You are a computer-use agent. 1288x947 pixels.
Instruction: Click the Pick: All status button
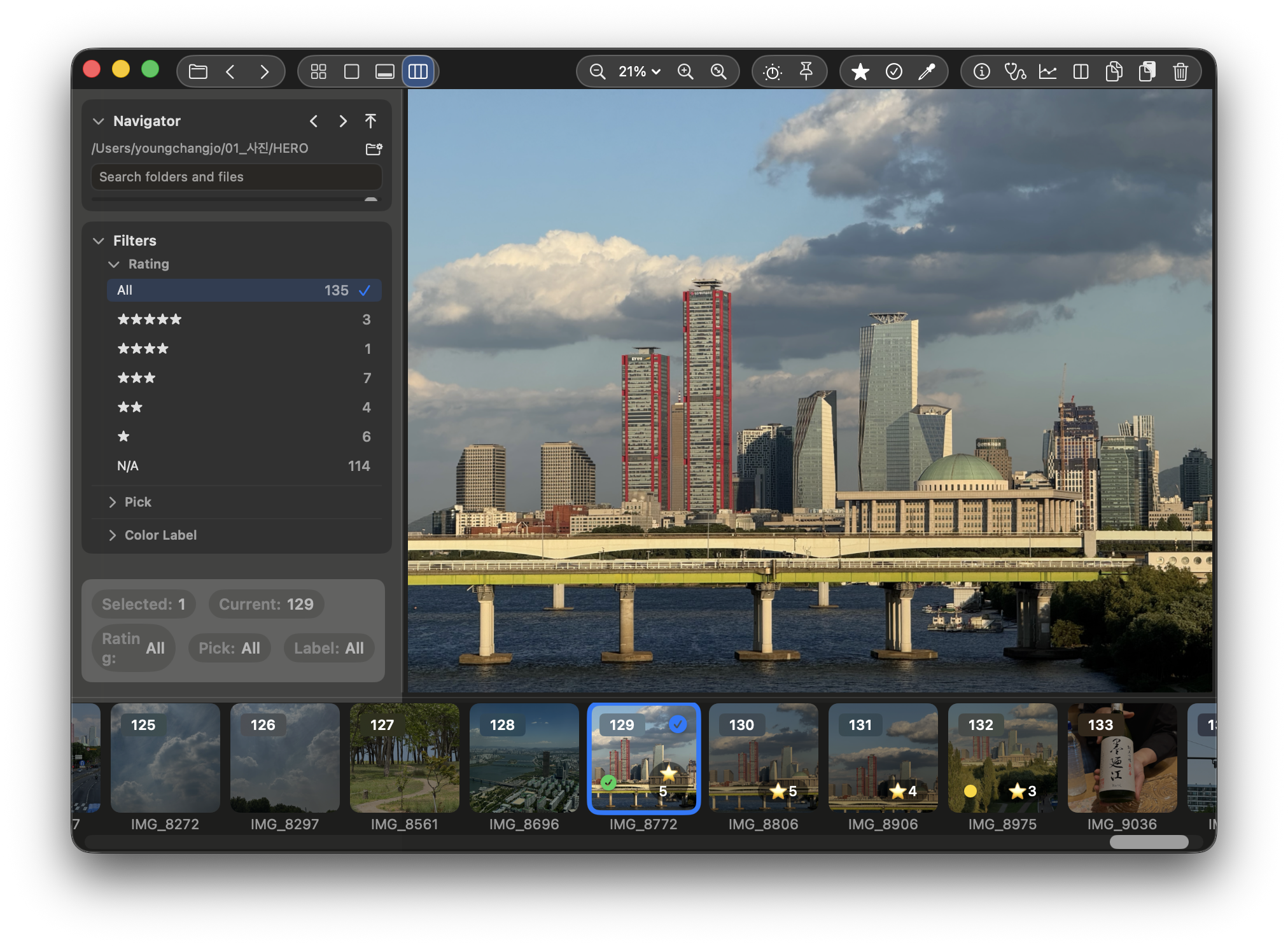(229, 648)
